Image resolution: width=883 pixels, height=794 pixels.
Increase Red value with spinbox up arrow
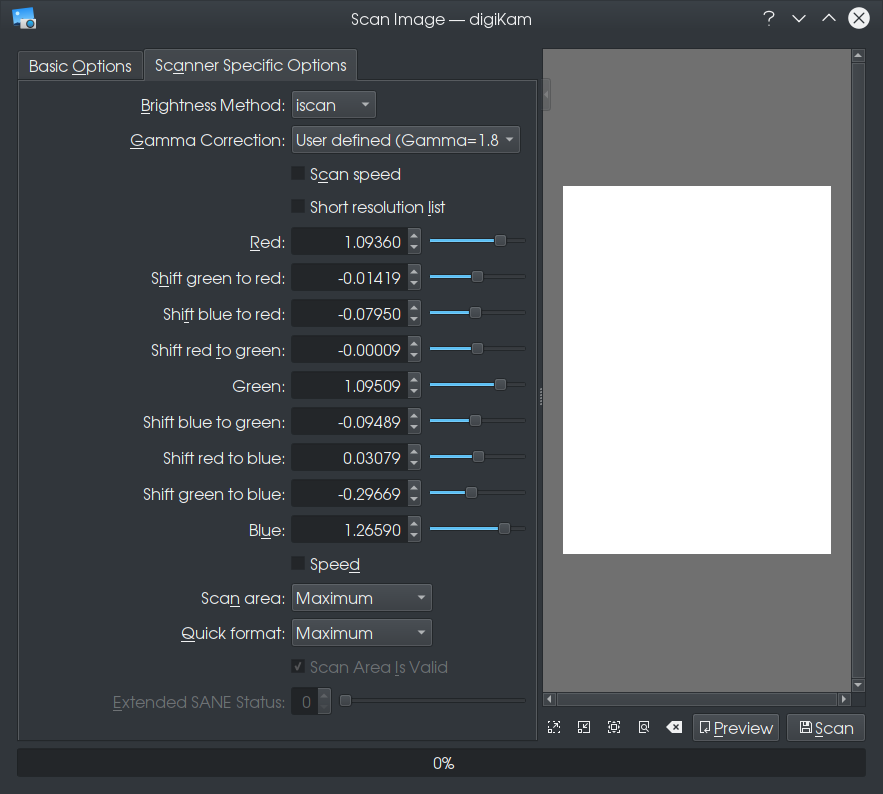coord(414,235)
